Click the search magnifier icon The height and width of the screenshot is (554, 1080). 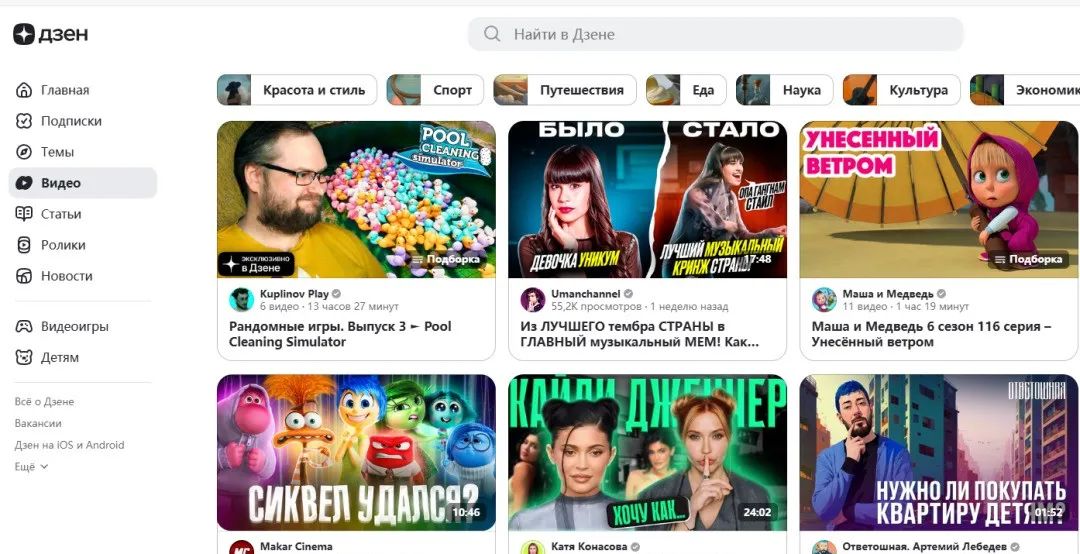[x=492, y=34]
